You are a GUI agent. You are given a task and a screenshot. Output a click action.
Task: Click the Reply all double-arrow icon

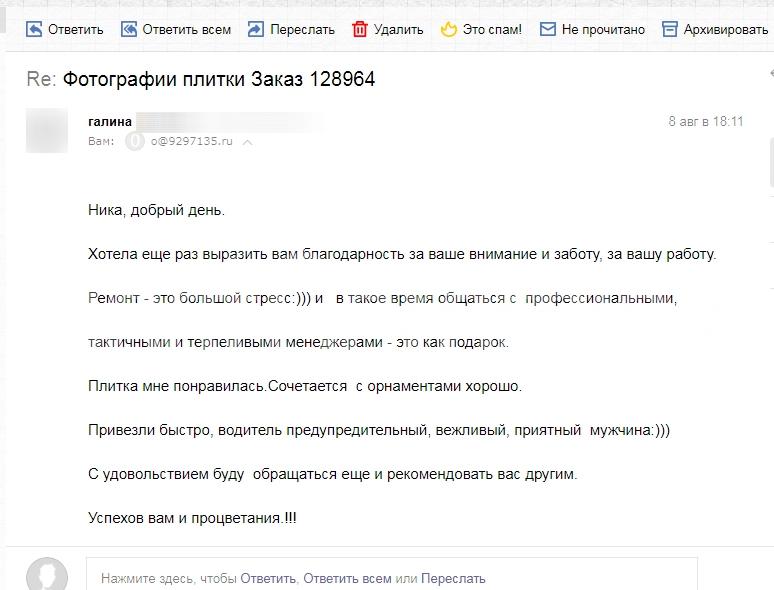[x=129, y=29]
